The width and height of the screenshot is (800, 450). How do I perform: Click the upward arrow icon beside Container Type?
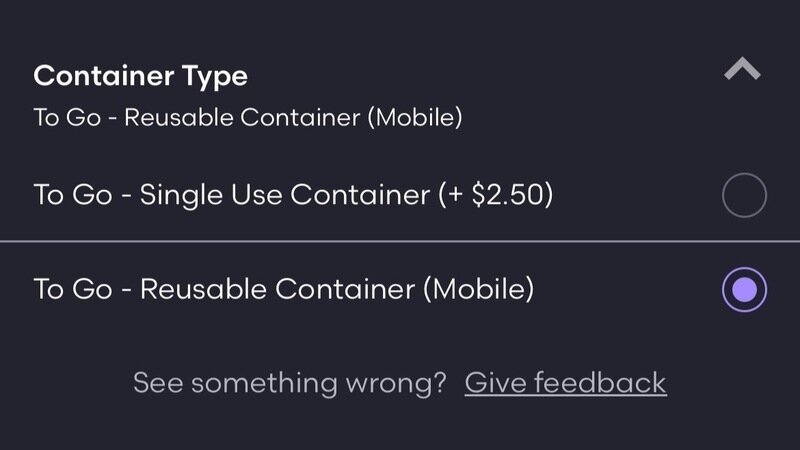tap(743, 70)
